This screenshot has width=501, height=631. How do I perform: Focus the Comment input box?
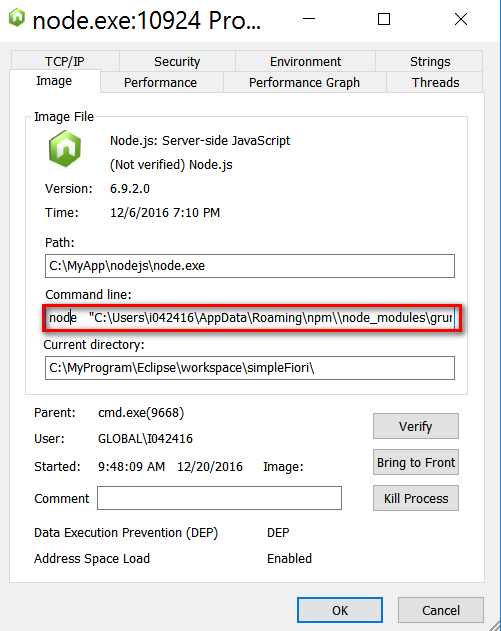219,498
